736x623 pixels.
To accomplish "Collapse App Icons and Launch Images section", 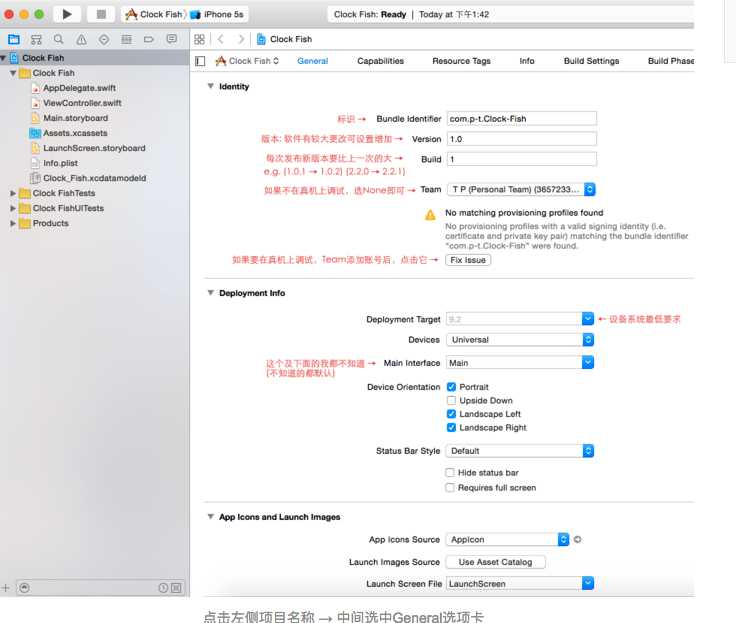I will tap(211, 516).
